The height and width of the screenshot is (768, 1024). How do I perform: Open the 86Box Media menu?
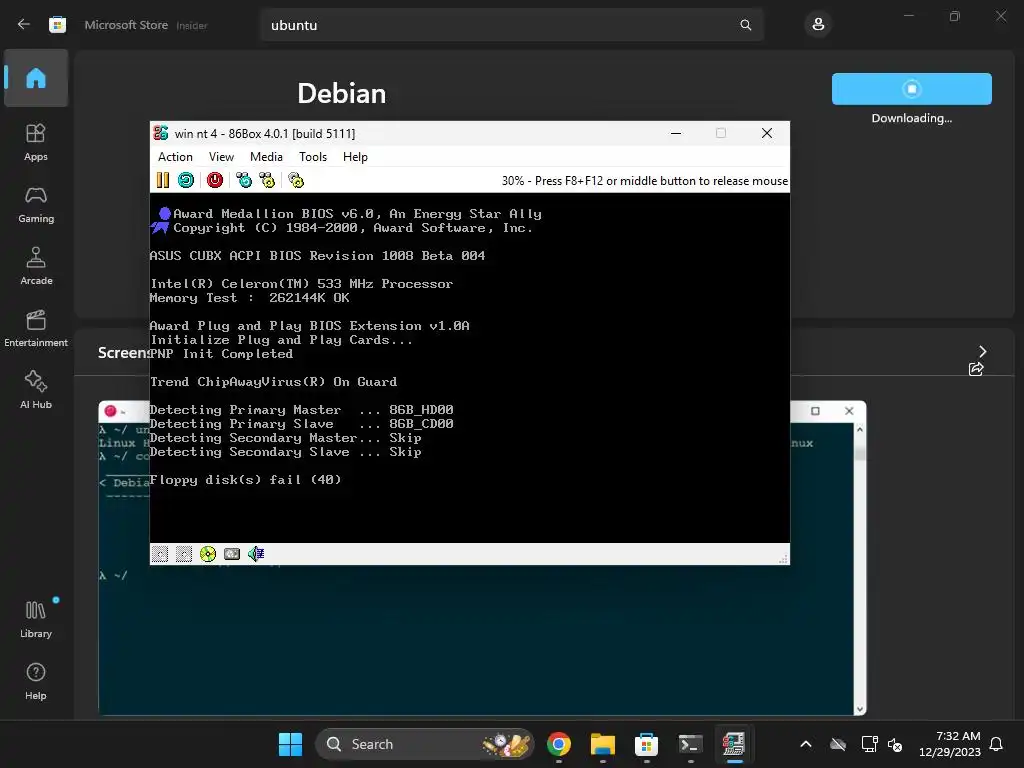click(x=266, y=157)
